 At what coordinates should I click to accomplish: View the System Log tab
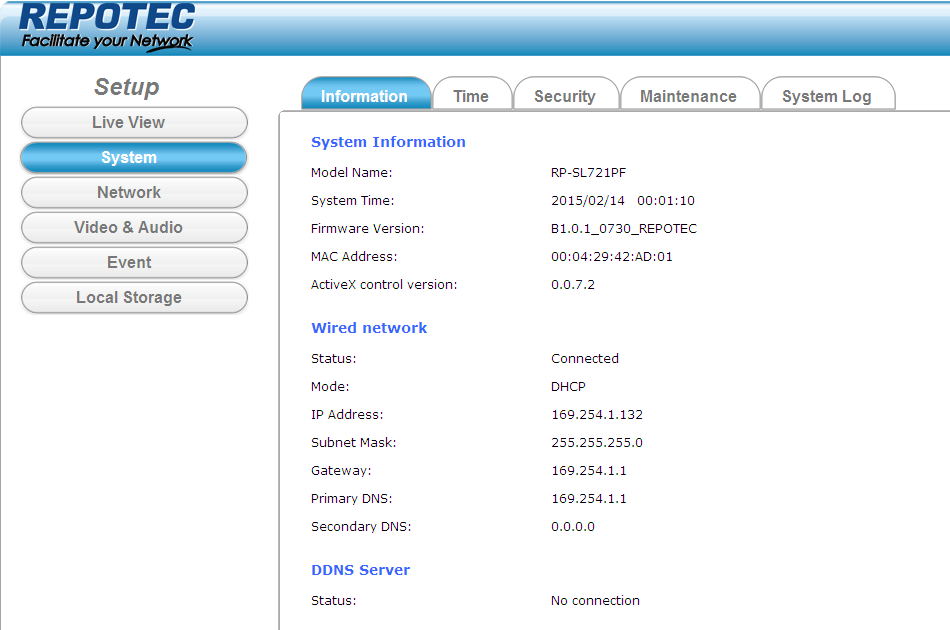coord(826,96)
